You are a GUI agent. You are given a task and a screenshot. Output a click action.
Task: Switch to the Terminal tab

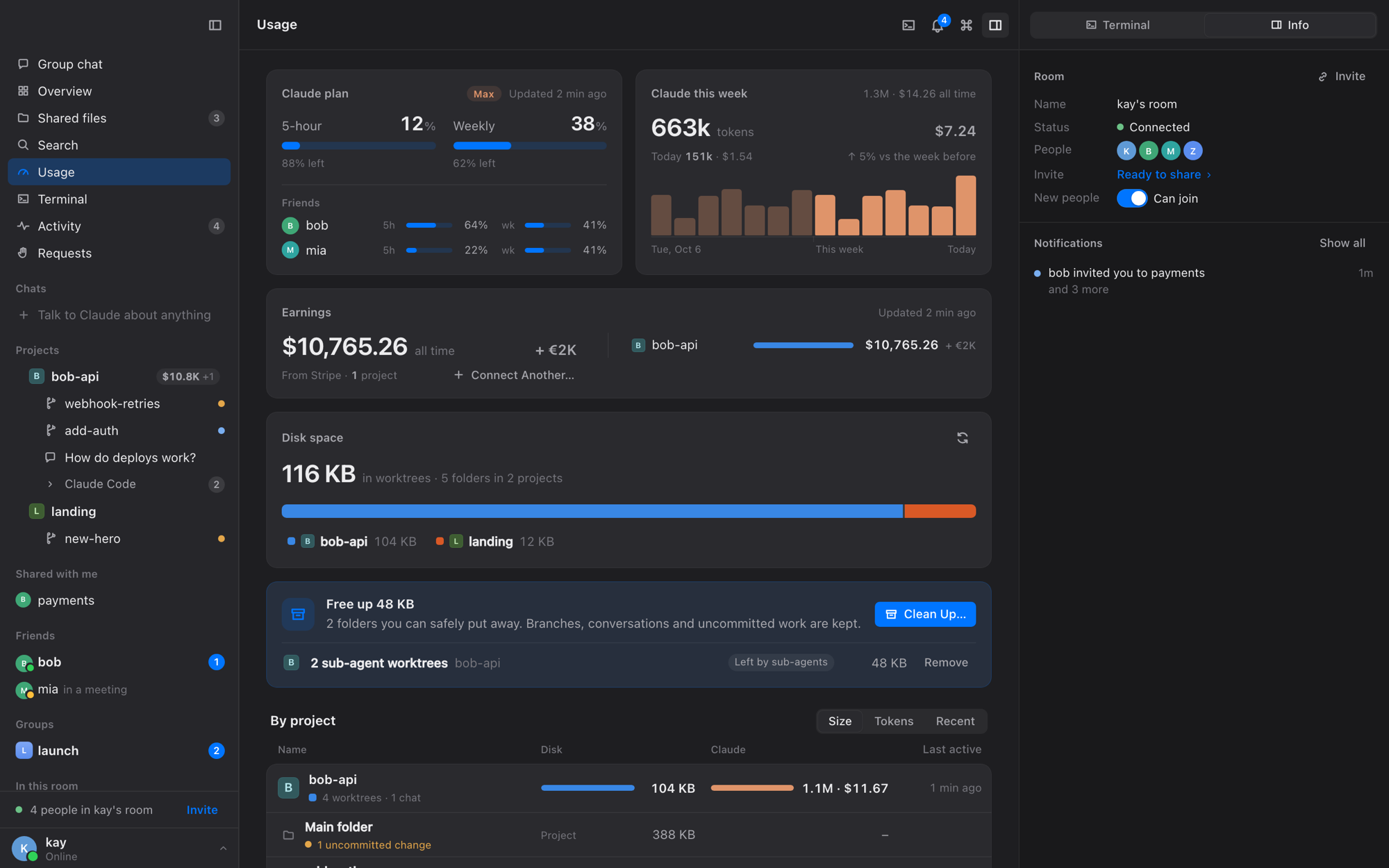pyautogui.click(x=1117, y=25)
